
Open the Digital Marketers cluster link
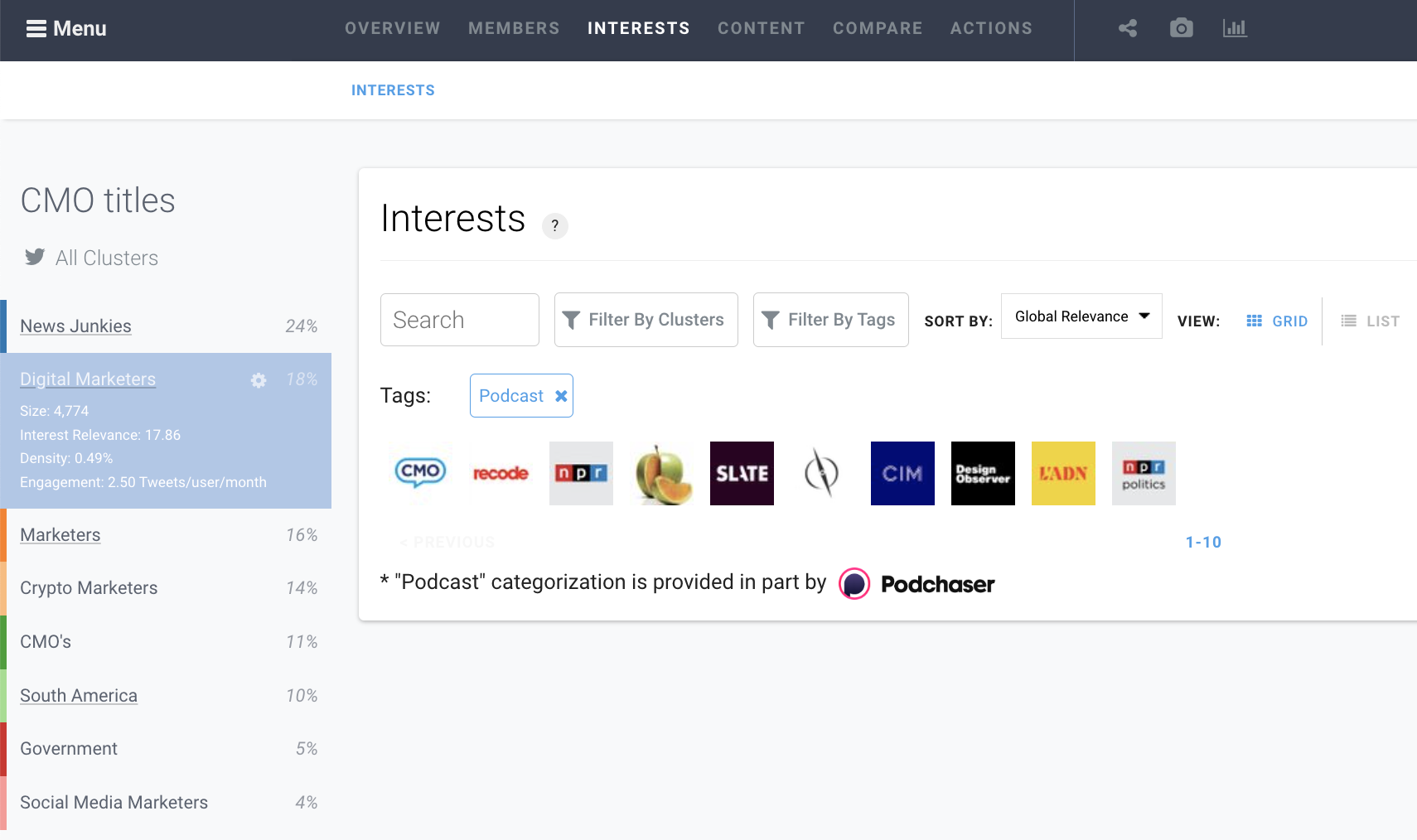88,379
